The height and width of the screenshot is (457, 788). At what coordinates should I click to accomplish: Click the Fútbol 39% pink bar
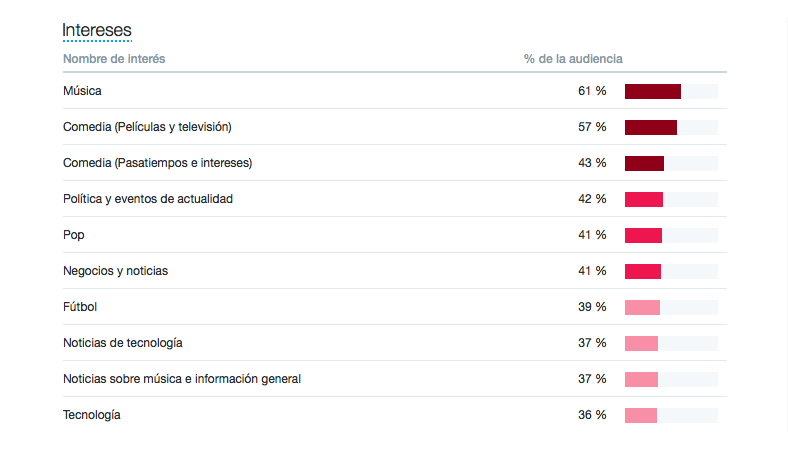(642, 308)
